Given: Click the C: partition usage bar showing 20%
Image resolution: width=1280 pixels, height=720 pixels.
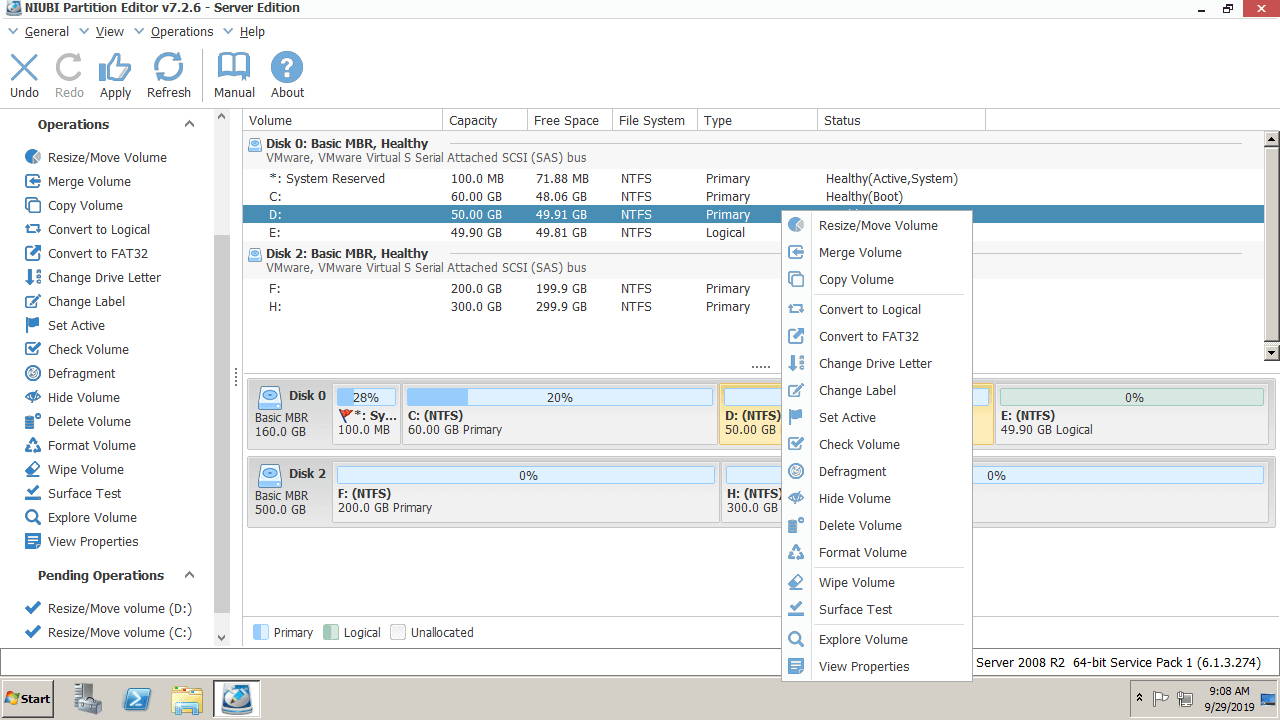Looking at the screenshot, I should [x=559, y=397].
